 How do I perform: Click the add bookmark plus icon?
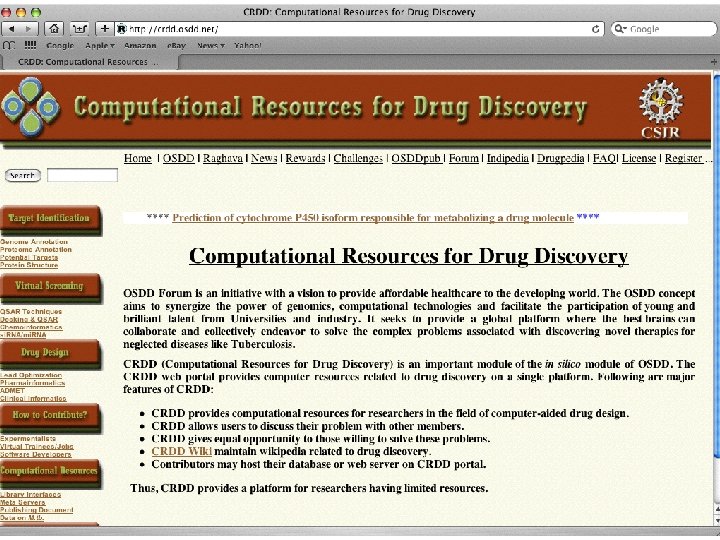[105, 28]
